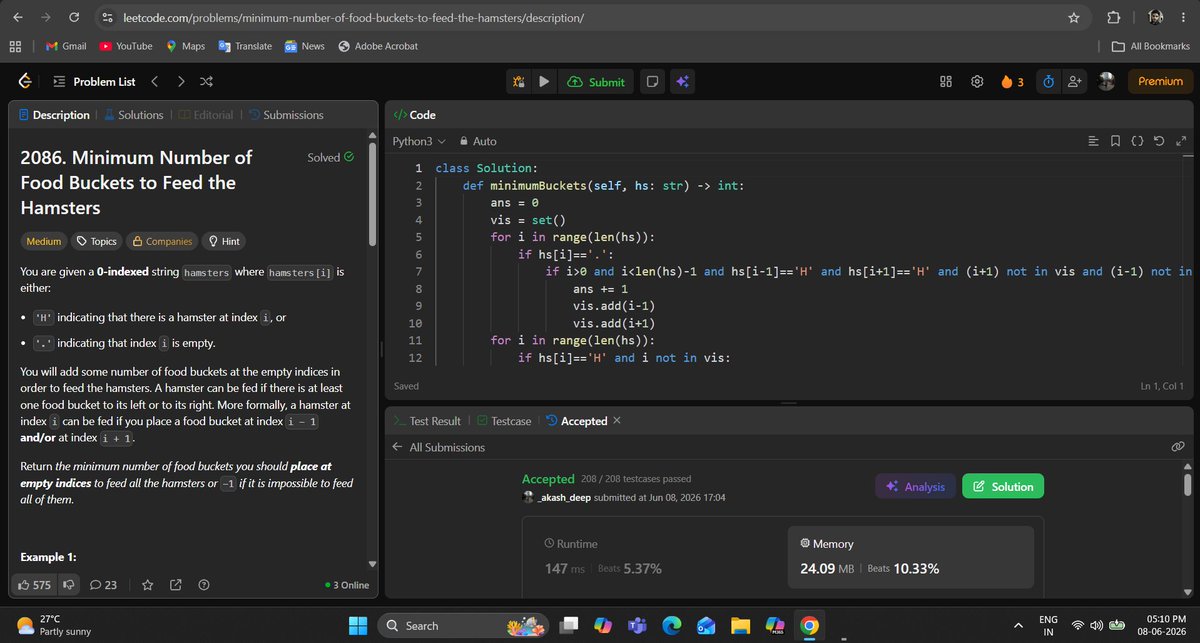Open the Problem List panel
The image size is (1200, 643).
[x=93, y=82]
